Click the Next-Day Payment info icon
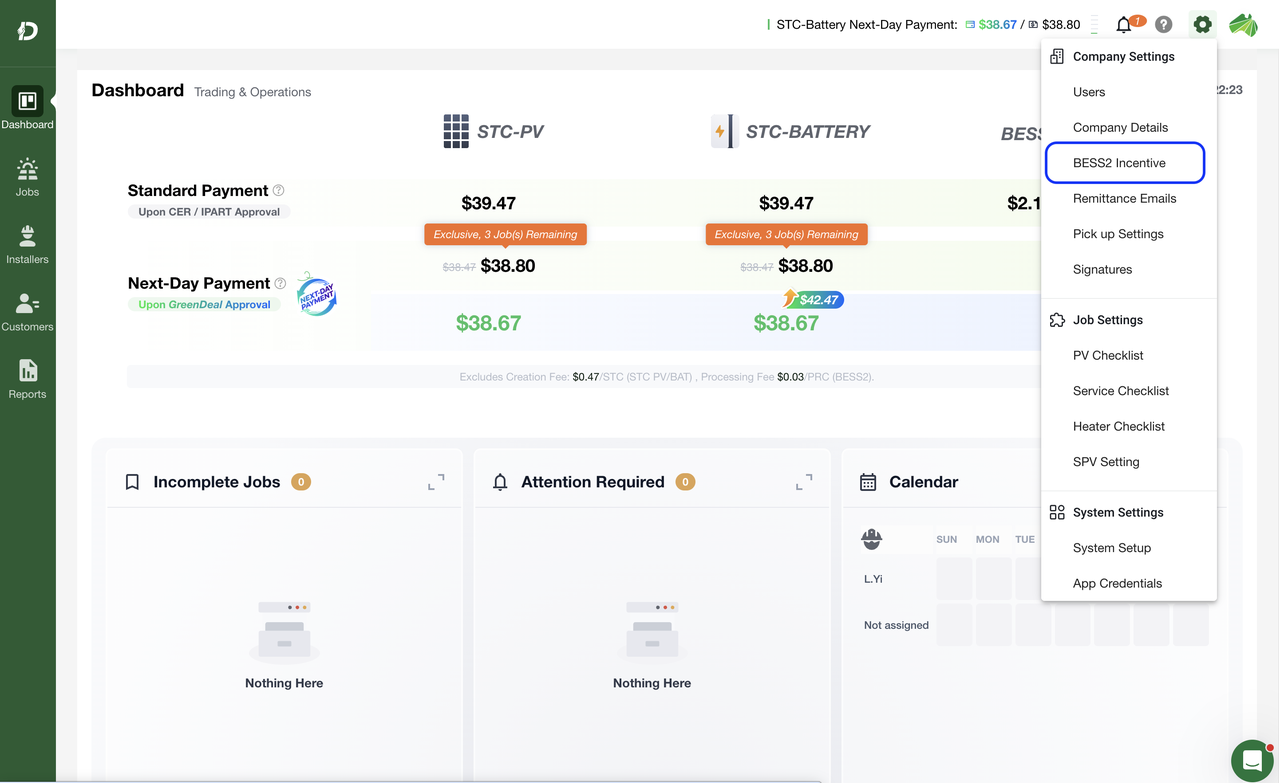The image size is (1279, 783). [x=281, y=283]
